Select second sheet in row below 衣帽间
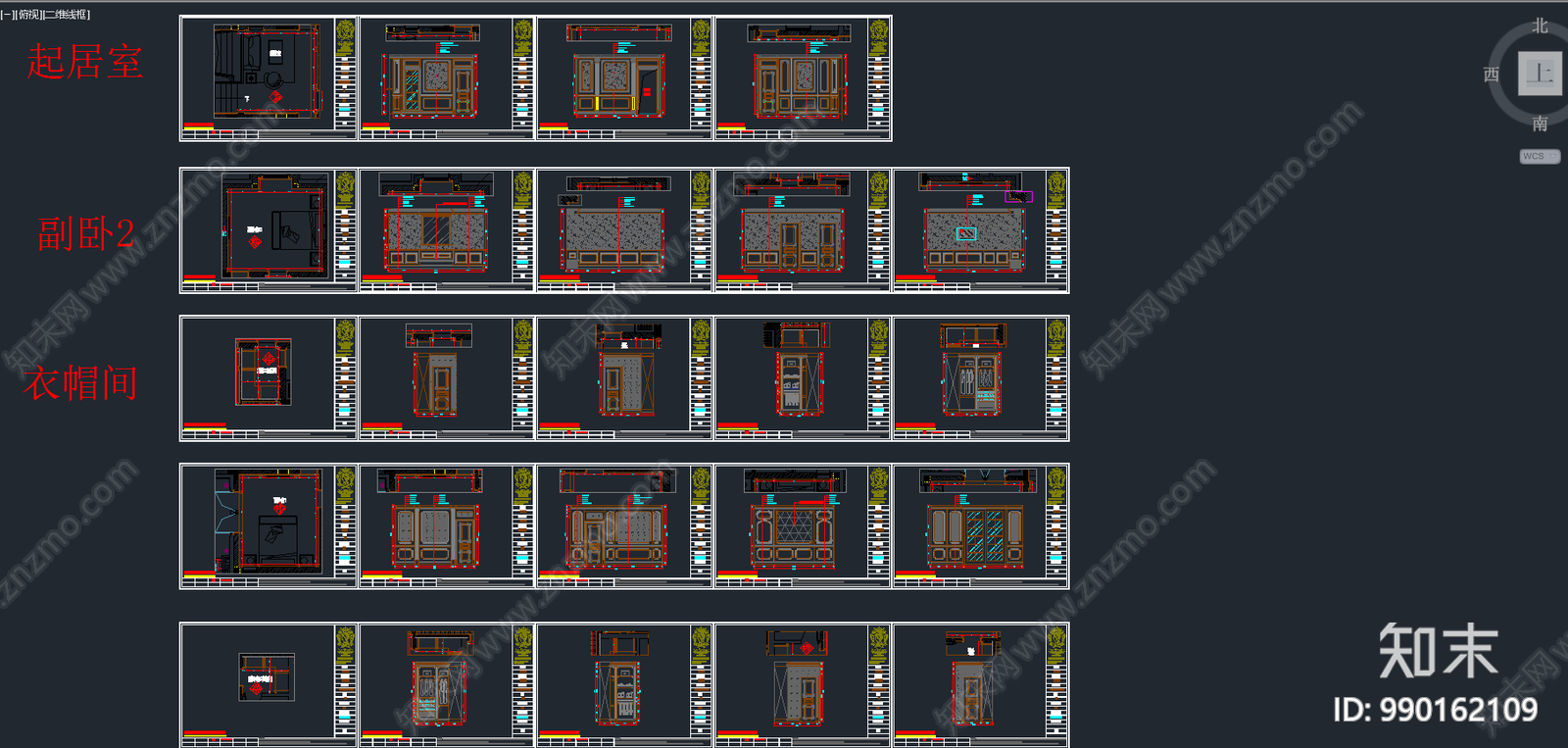Image resolution: width=1568 pixels, height=748 pixels. point(447,526)
